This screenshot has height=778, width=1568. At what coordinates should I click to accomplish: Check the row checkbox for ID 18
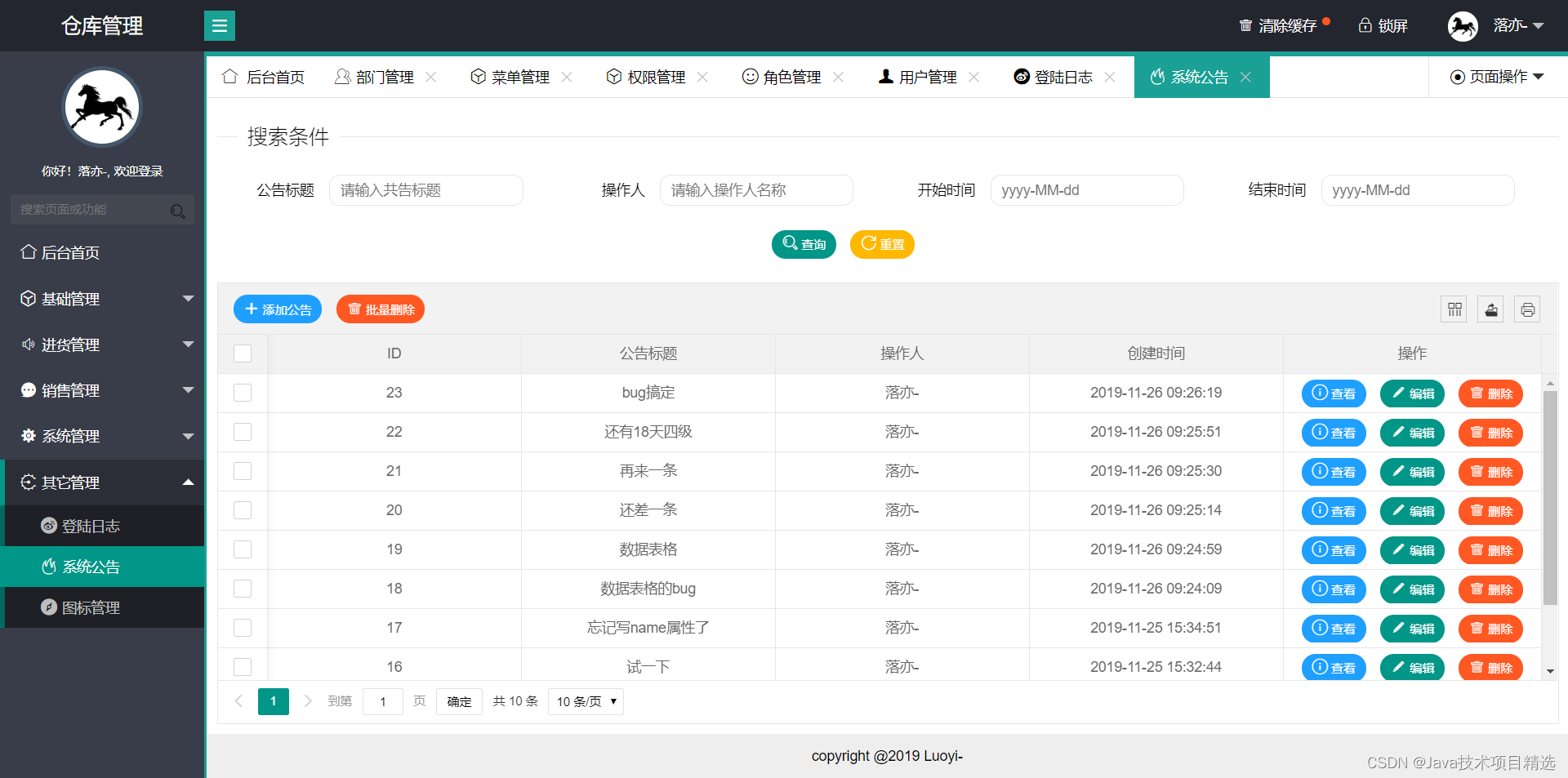[243, 589]
